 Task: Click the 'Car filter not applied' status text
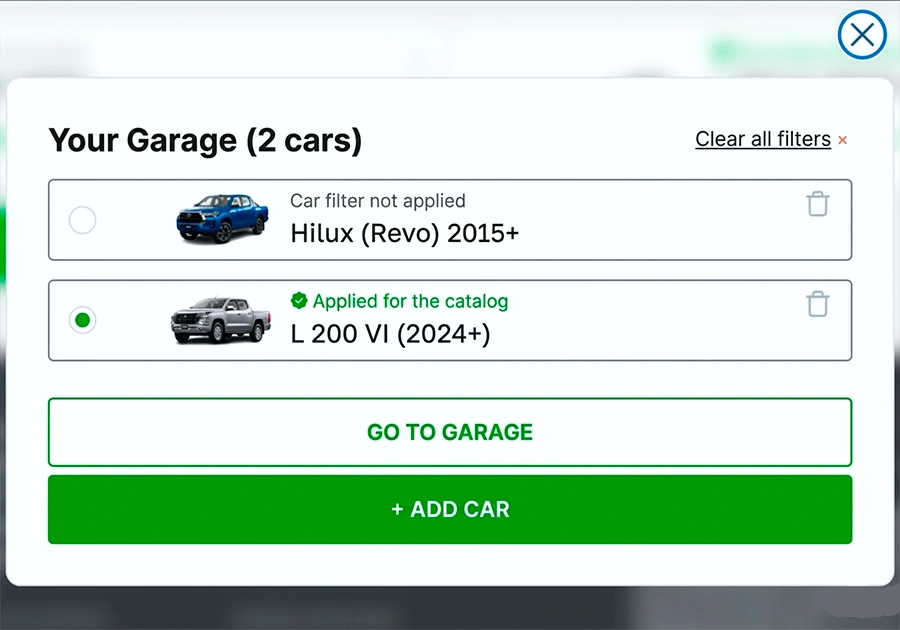coord(377,201)
